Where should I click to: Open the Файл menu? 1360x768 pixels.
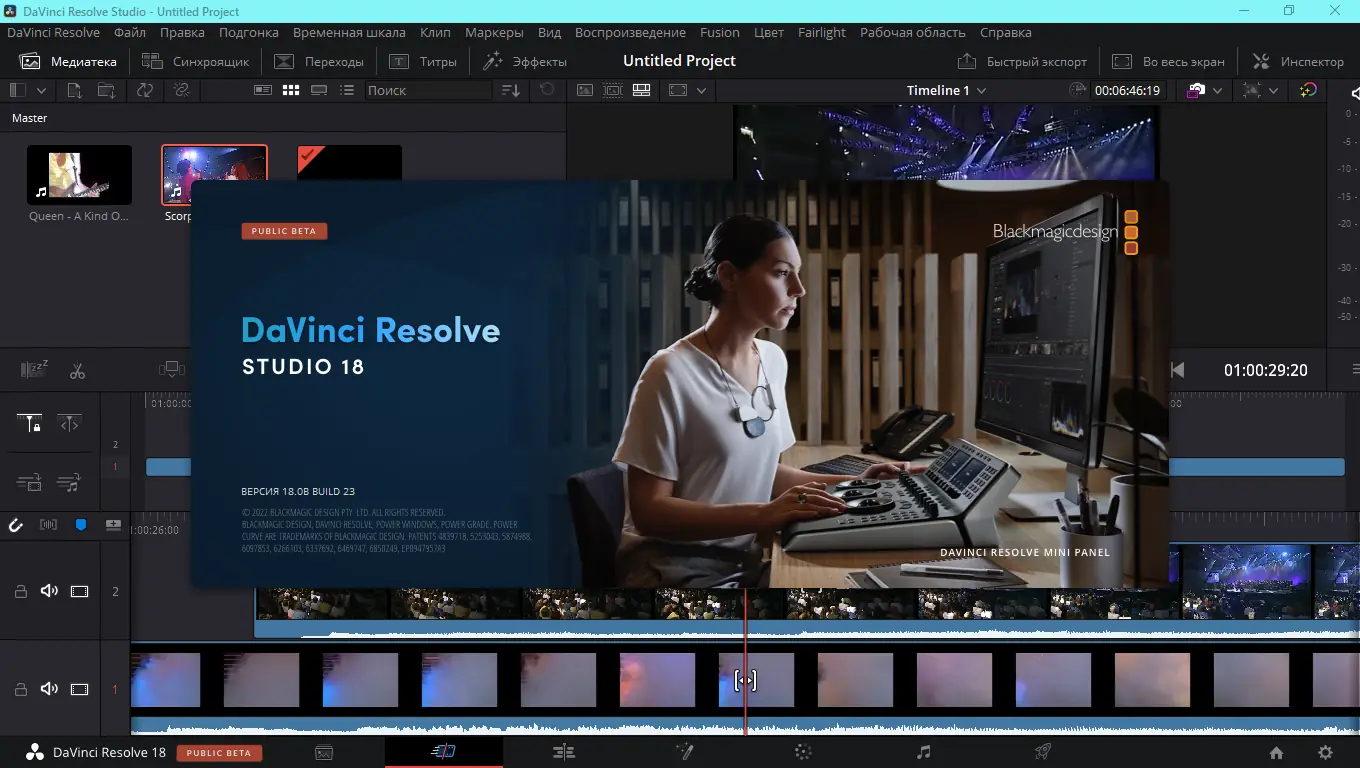[x=130, y=32]
